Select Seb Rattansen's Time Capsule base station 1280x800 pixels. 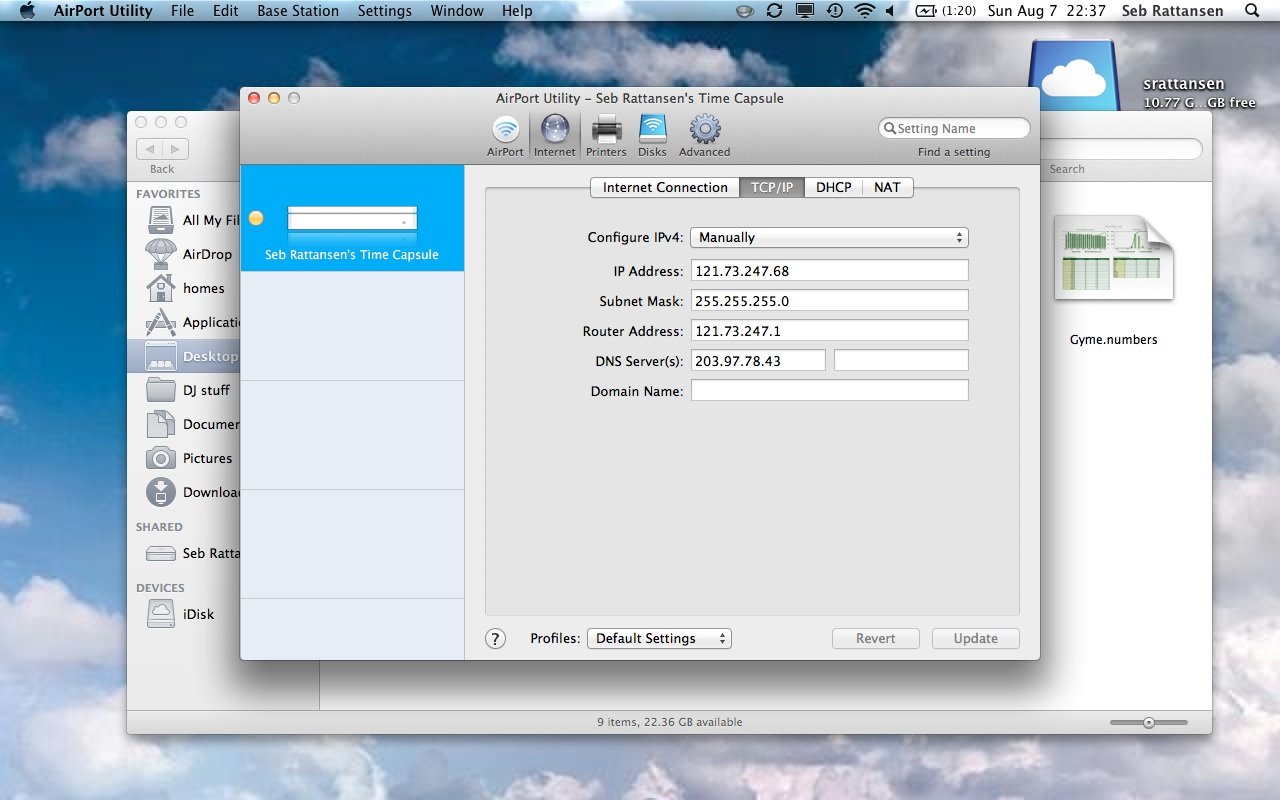tap(352, 218)
